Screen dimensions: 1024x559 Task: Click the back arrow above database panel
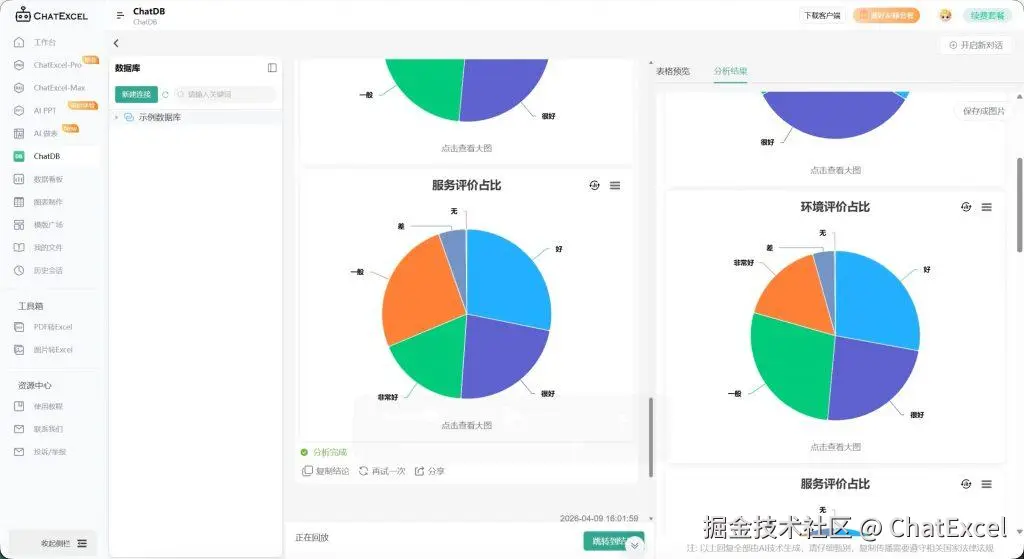pyautogui.click(x=116, y=43)
